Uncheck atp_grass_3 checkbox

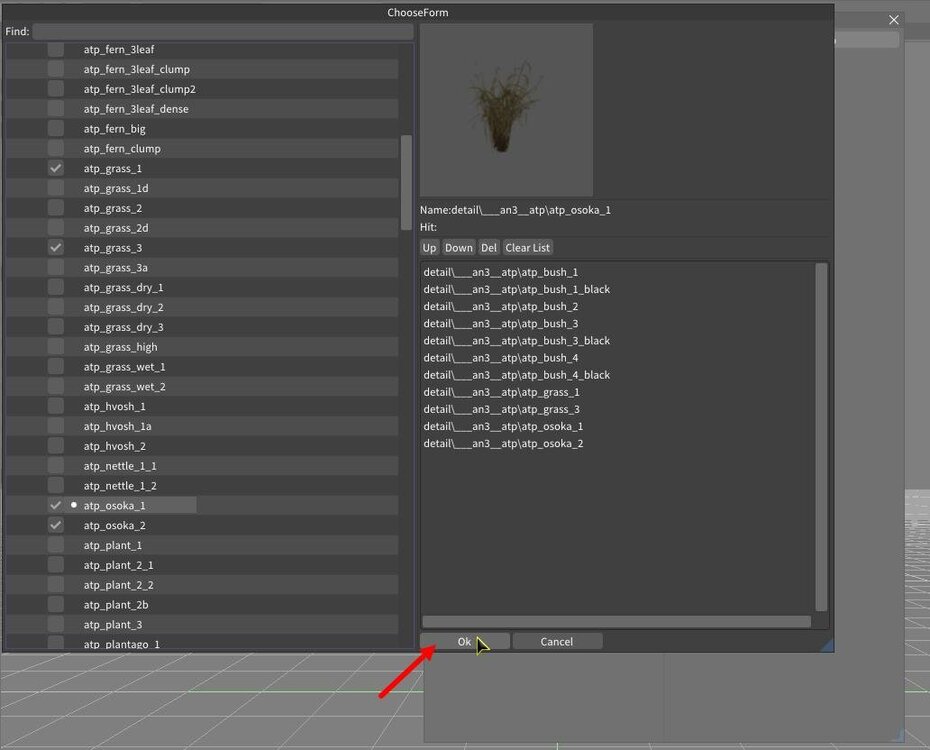coord(56,248)
